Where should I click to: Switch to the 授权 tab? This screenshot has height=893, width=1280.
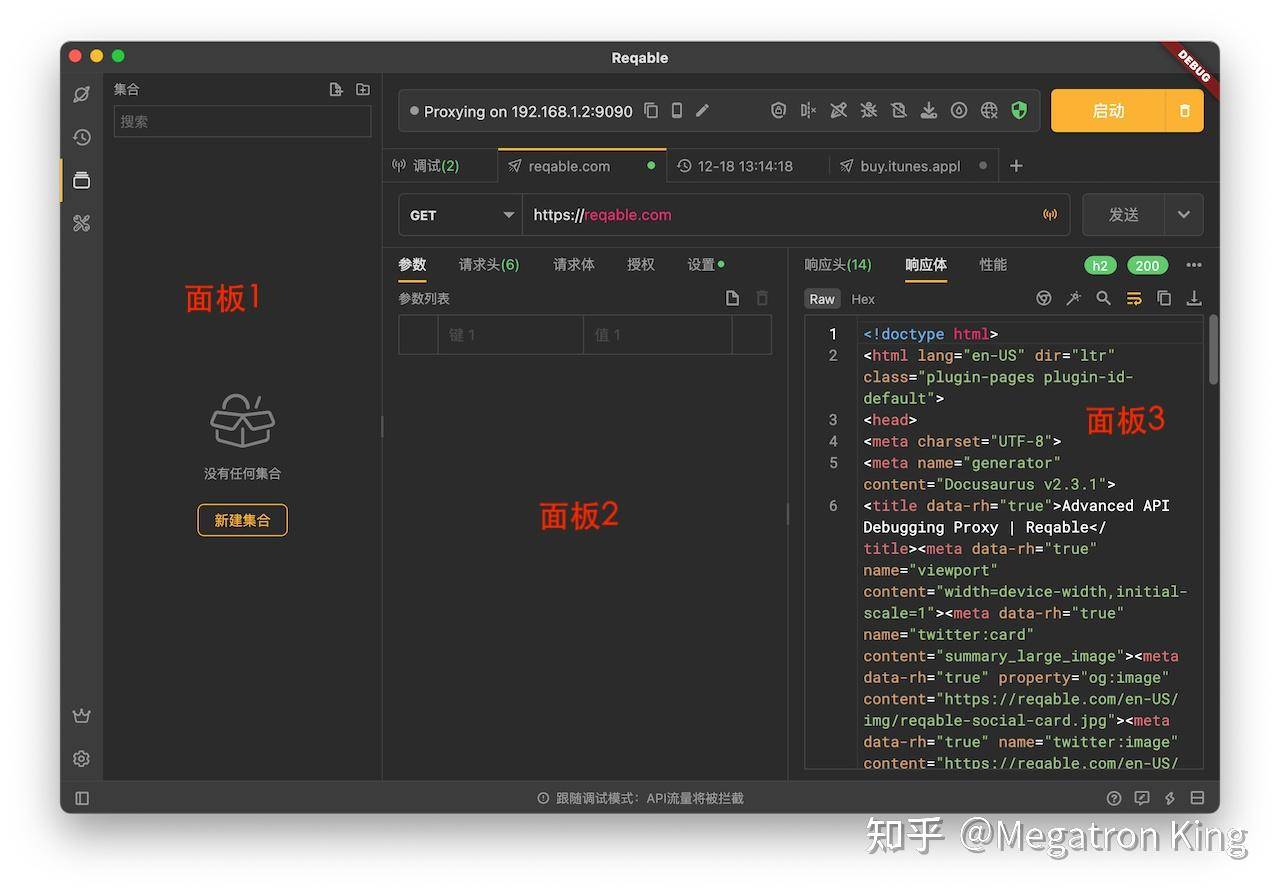click(x=641, y=265)
